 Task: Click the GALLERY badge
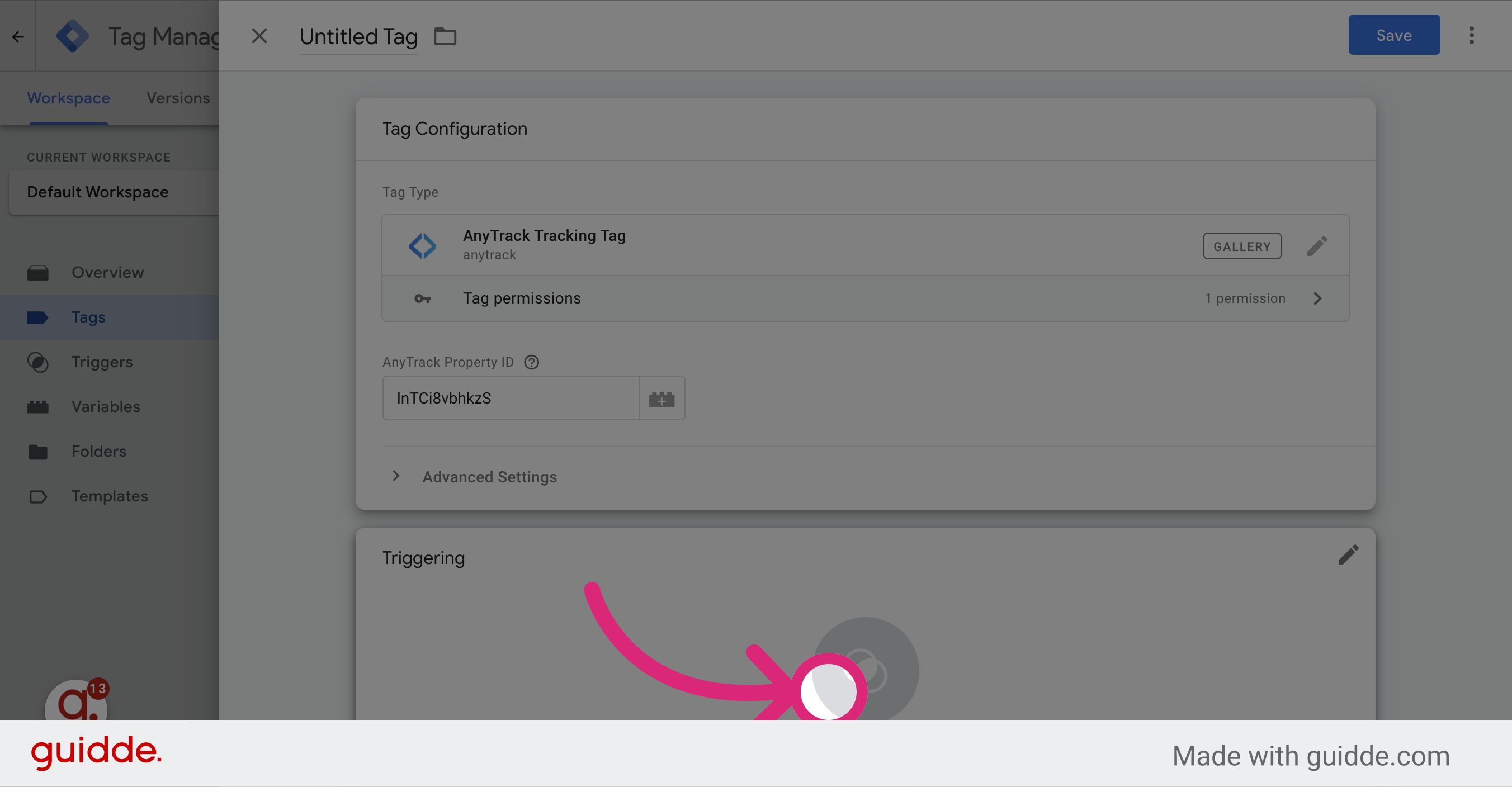(1242, 246)
